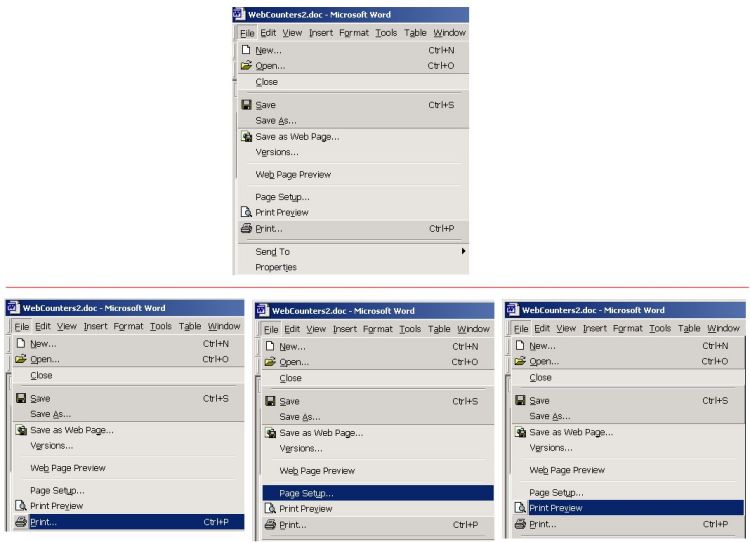Click printer icon in menu with highlighted Page Setup
The height and width of the screenshot is (542, 750).
[269, 524]
